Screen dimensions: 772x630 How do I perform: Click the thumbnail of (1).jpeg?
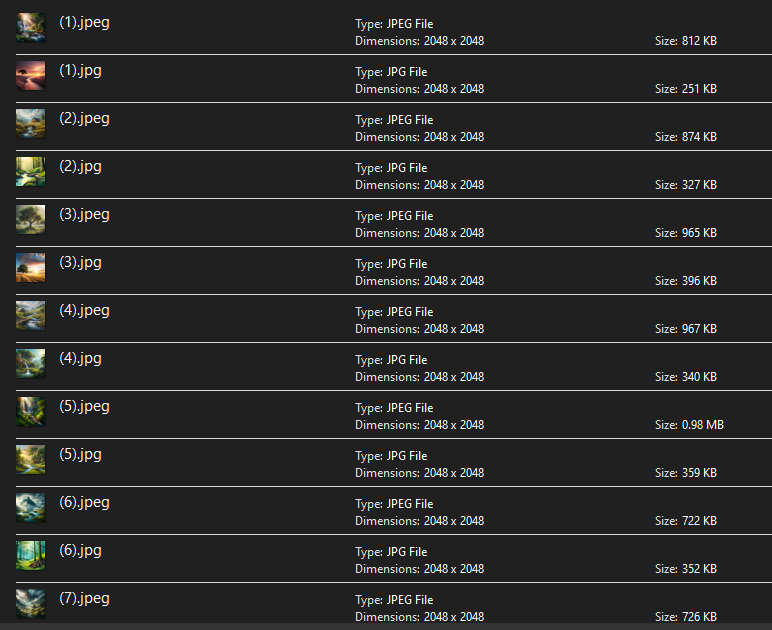click(31, 28)
